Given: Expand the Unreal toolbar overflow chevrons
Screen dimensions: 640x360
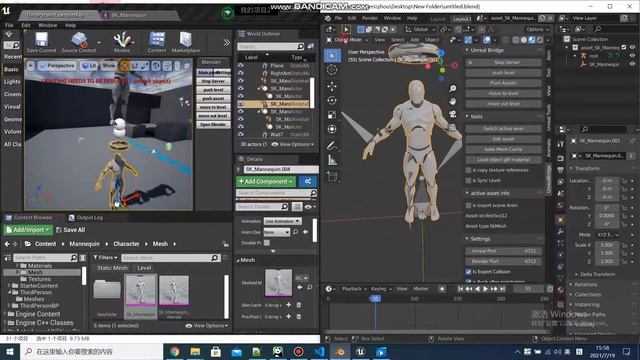Looking at the screenshot, I should (227, 42).
